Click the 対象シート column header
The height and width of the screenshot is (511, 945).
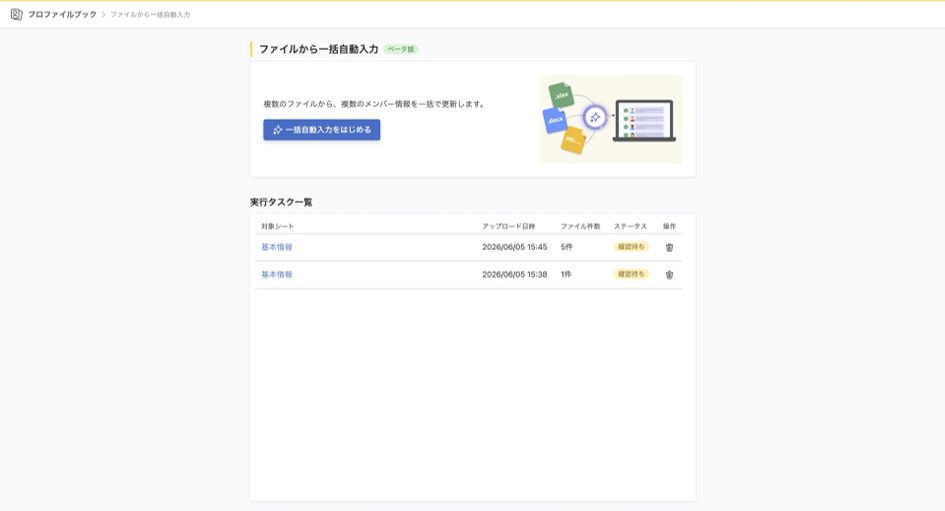277,226
